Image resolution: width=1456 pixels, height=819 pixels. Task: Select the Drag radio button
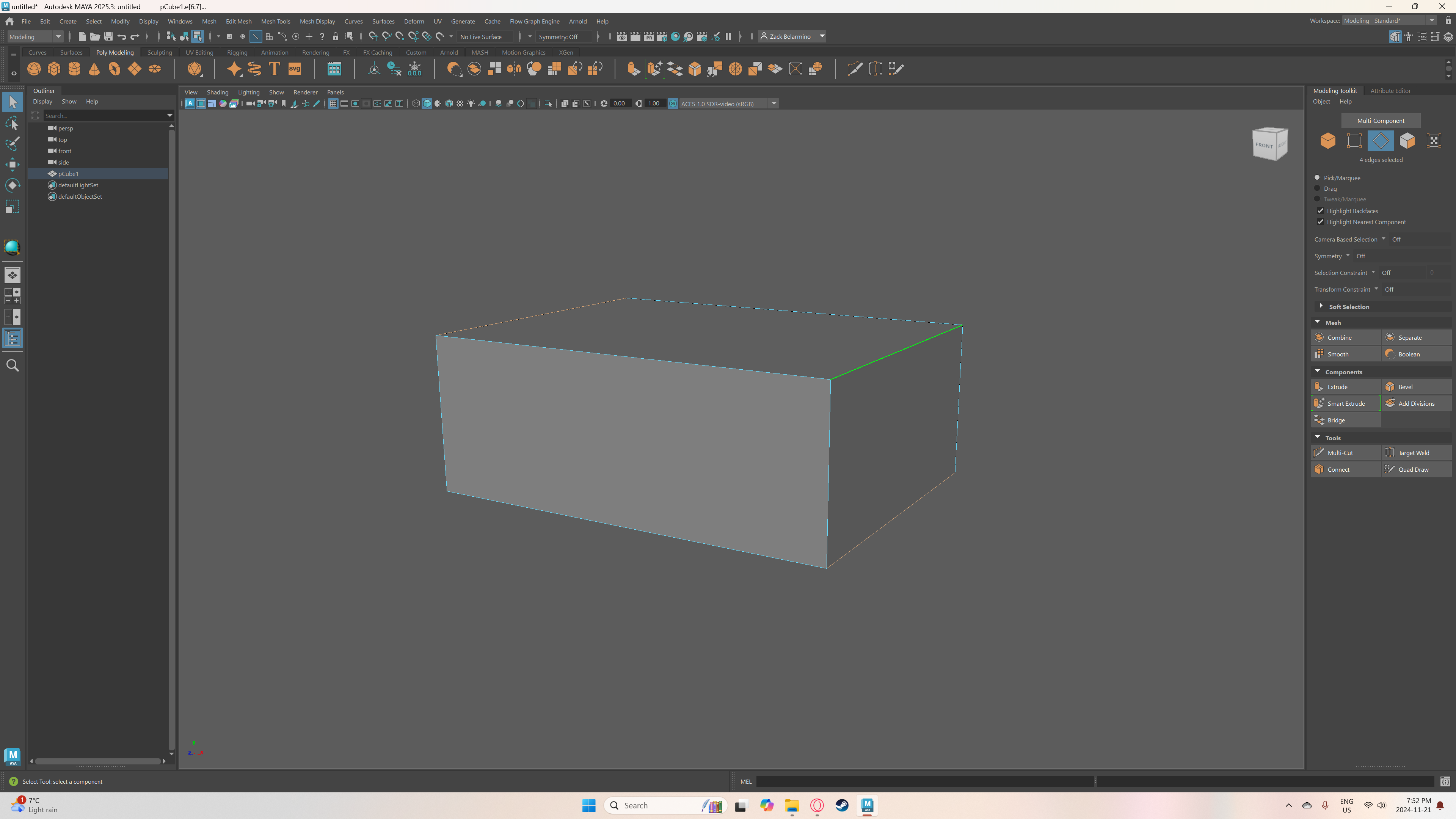(1317, 188)
